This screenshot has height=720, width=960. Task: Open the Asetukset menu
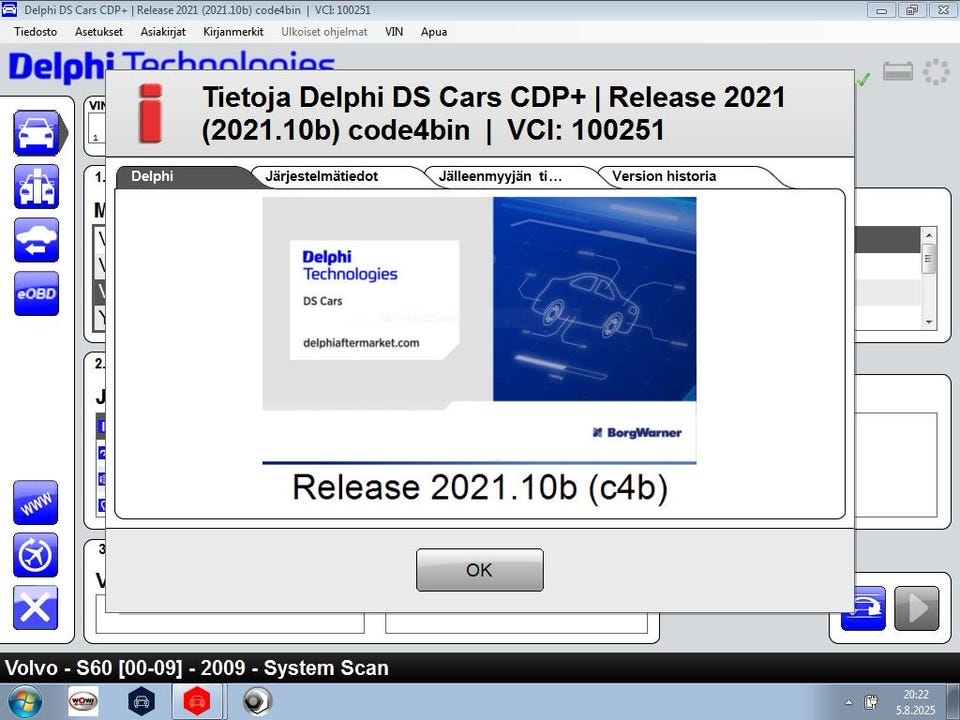(x=99, y=32)
